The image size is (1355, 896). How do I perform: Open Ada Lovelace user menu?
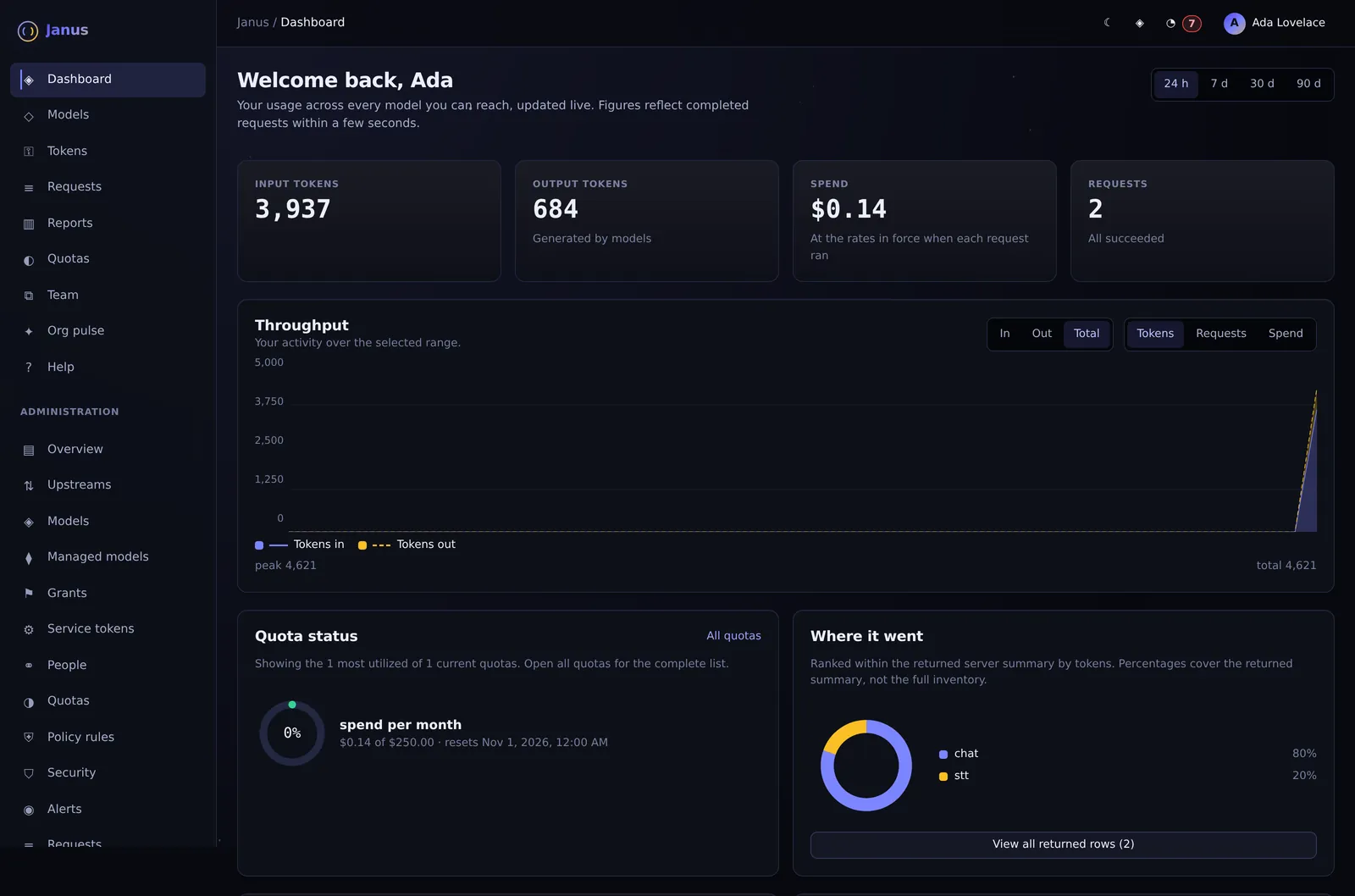1275,23
